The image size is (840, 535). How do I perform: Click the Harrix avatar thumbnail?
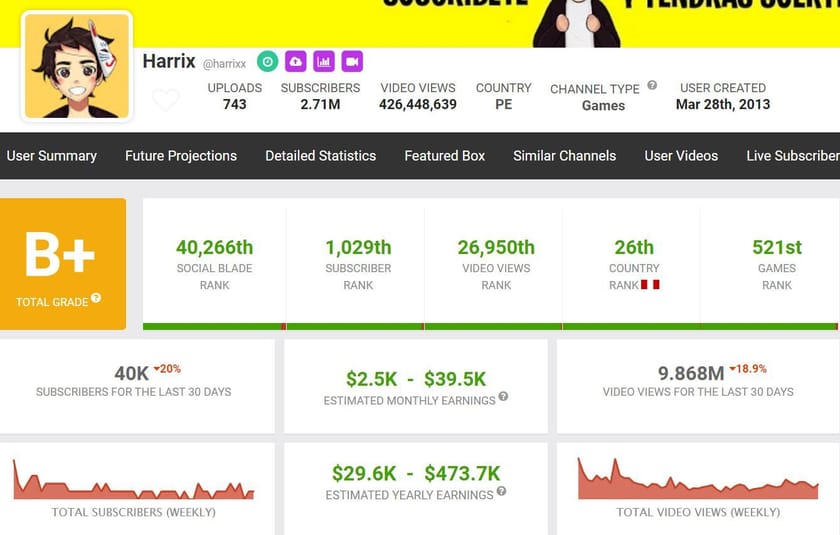tap(76, 67)
